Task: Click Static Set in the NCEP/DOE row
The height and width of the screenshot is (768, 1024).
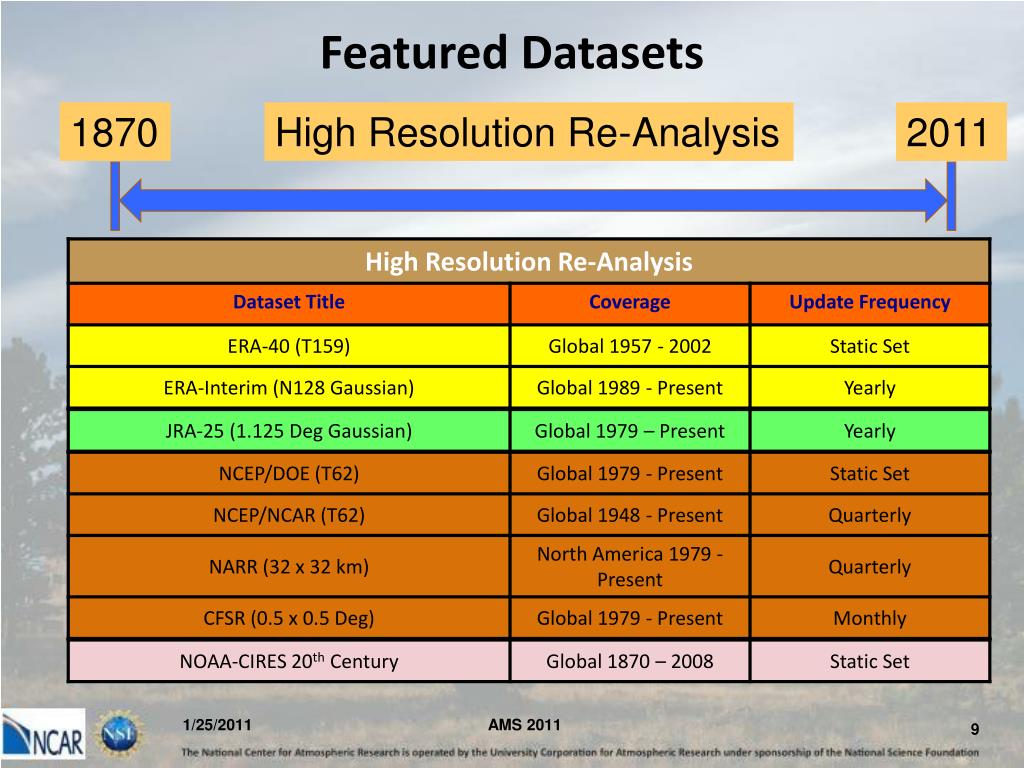Action: (x=870, y=473)
